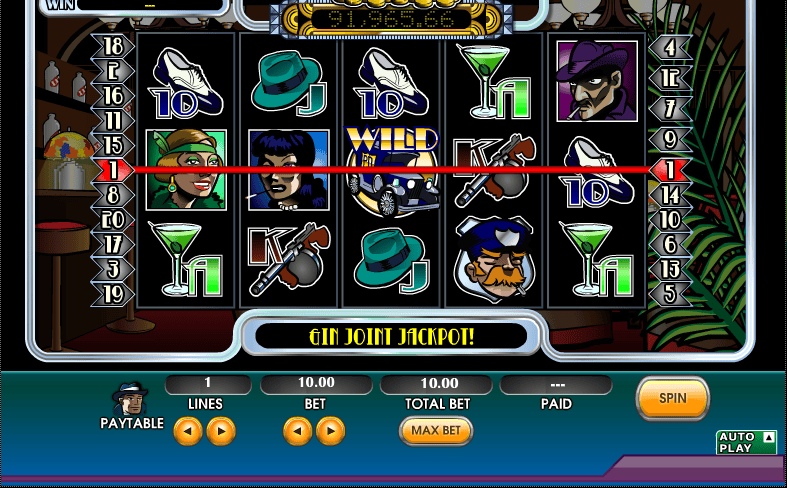The width and height of the screenshot is (787, 488).
Task: Select payline 5 marker on right
Action: [x=671, y=294]
